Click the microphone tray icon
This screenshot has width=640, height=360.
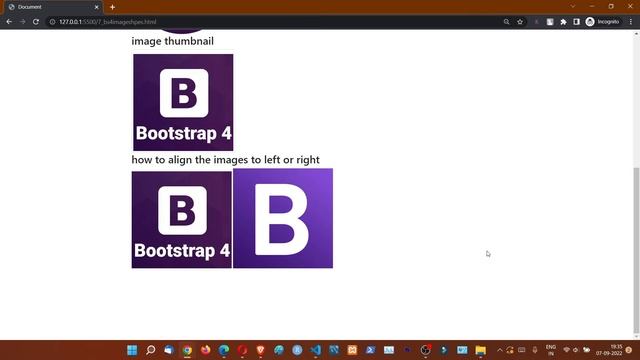point(535,350)
